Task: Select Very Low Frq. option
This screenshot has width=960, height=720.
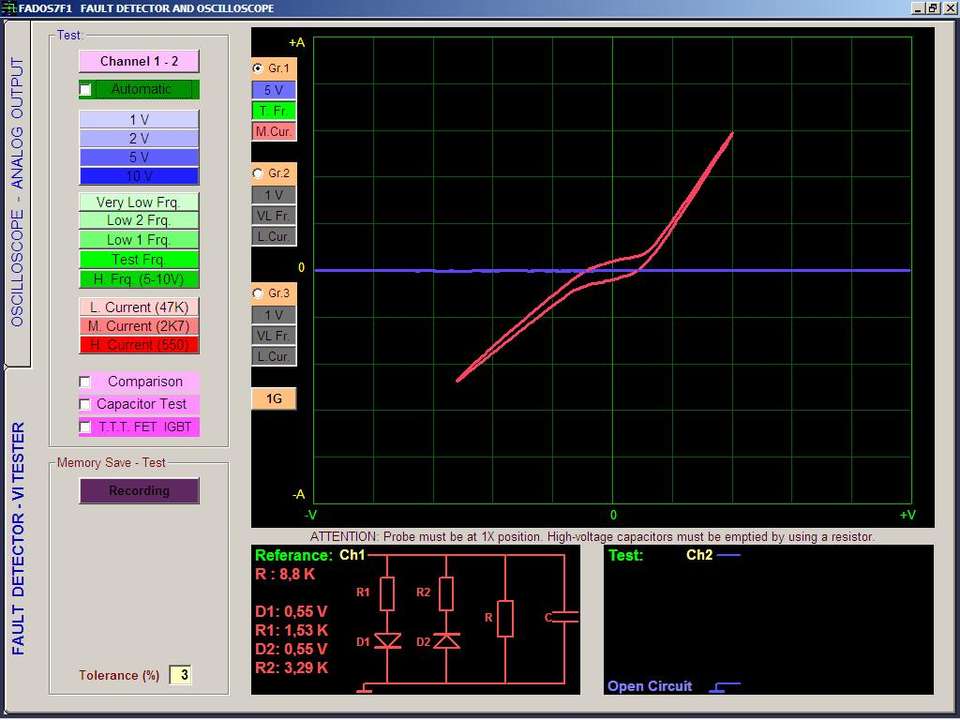Action: [x=139, y=202]
